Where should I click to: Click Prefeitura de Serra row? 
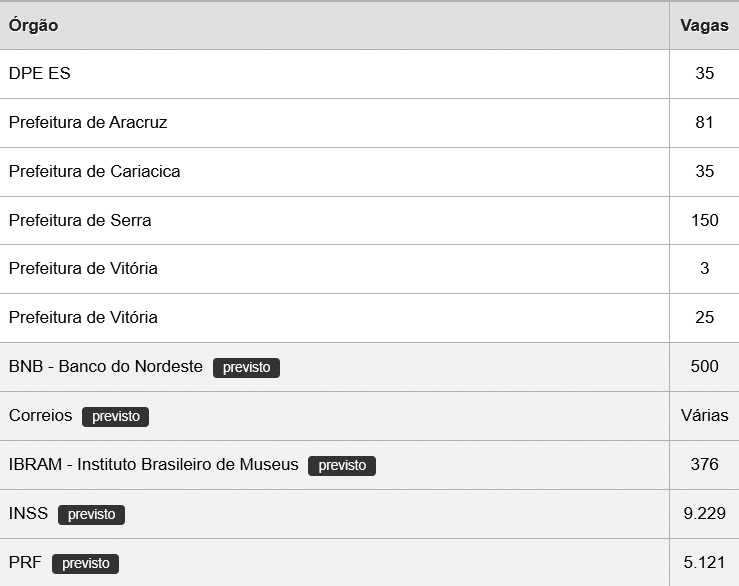click(80, 220)
